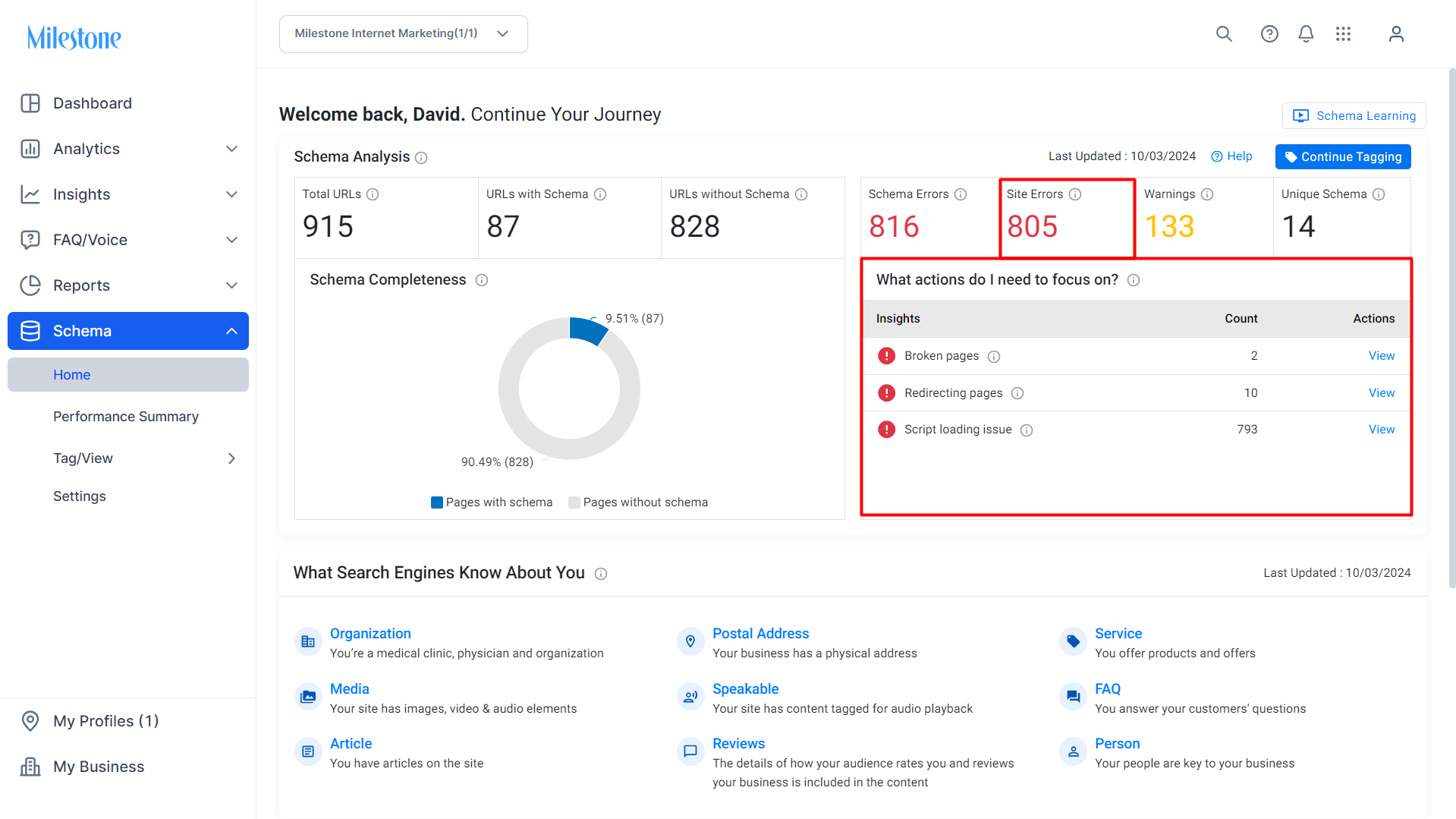
Task: Click the FAQ chat icon
Action: (1073, 697)
